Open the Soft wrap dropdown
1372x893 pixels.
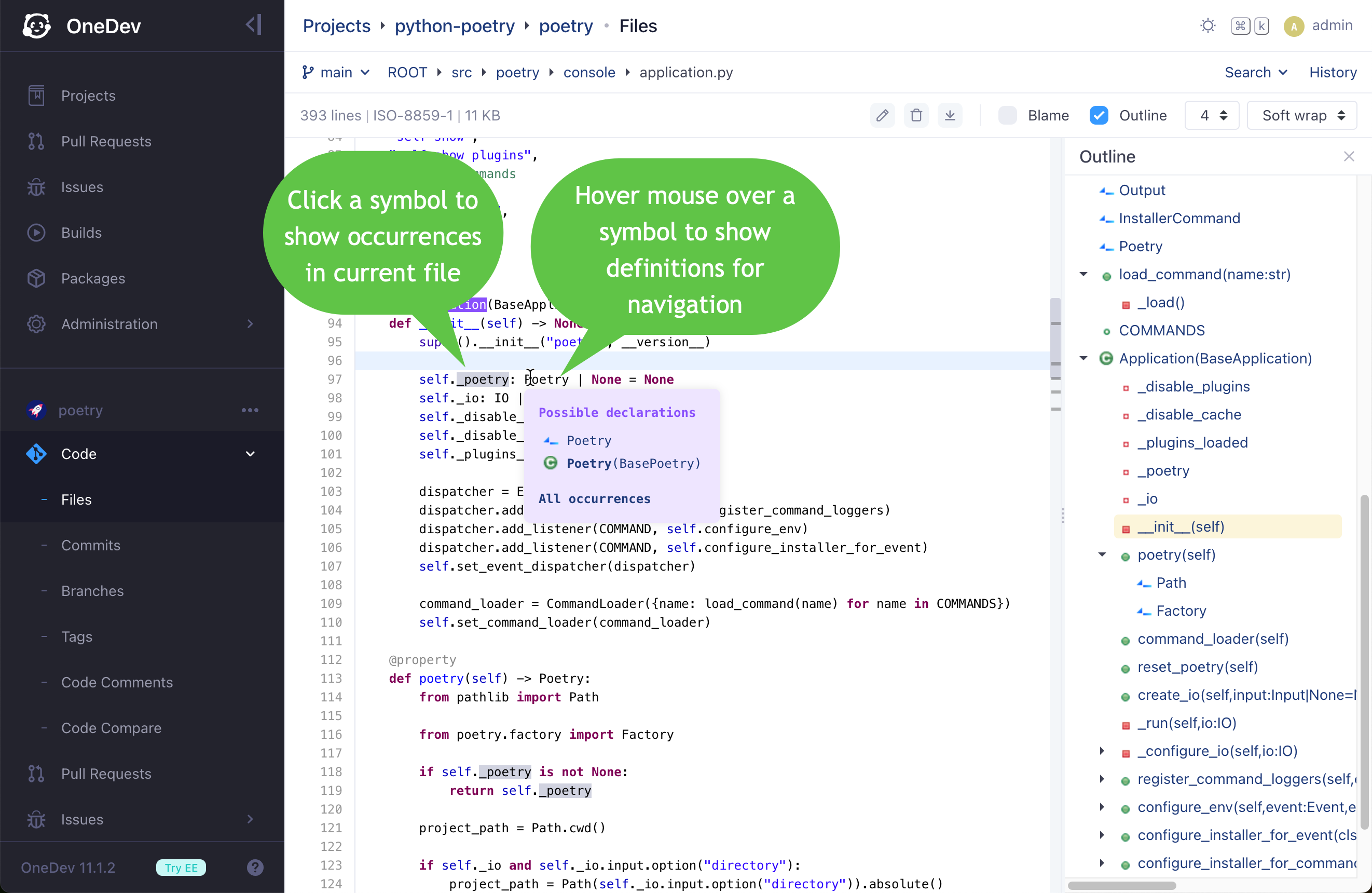click(x=1301, y=115)
